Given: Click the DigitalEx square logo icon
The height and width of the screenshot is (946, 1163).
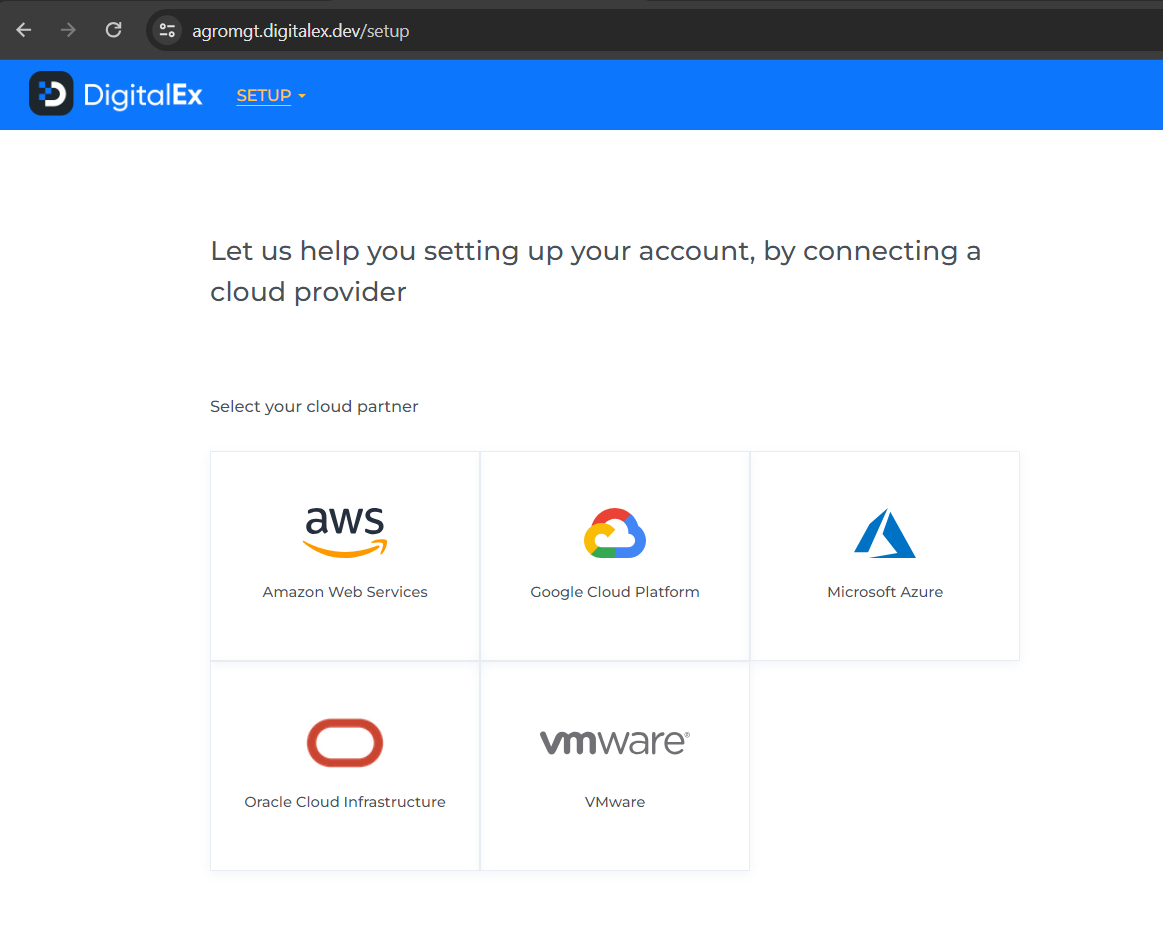Looking at the screenshot, I should click(x=51, y=94).
